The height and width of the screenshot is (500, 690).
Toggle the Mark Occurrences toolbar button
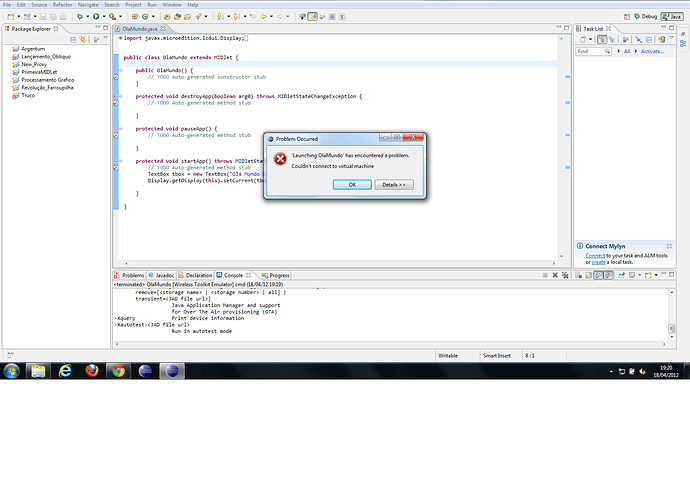pyautogui.click(x=313, y=17)
